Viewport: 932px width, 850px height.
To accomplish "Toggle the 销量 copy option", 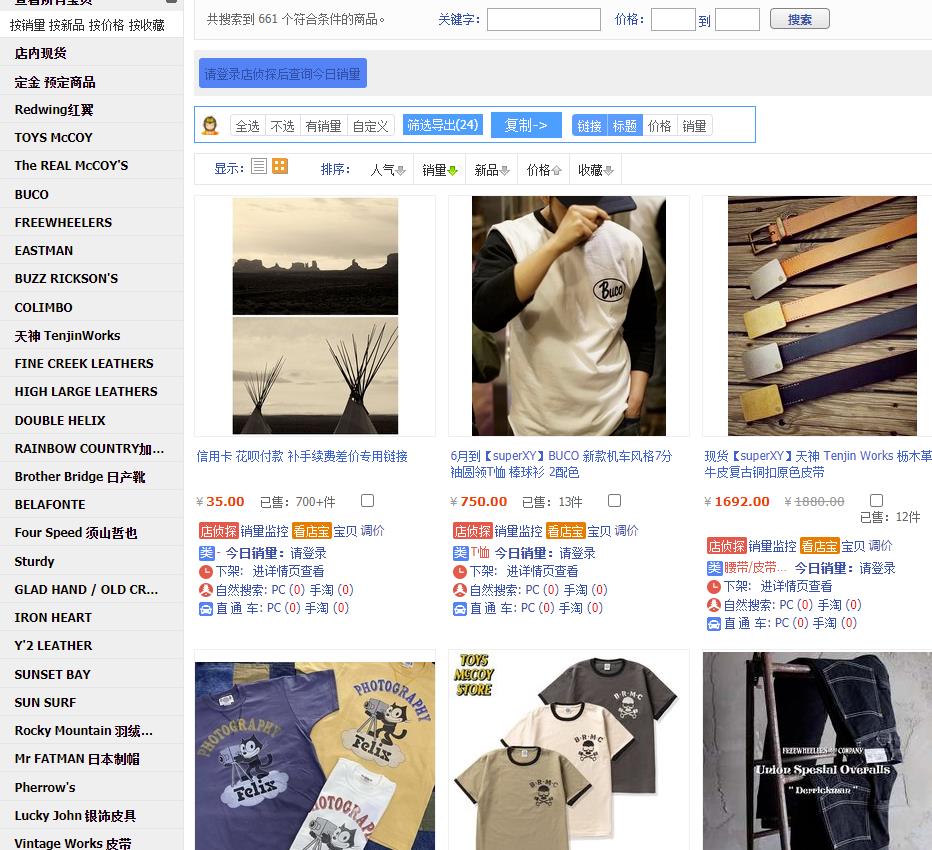I will [694, 126].
